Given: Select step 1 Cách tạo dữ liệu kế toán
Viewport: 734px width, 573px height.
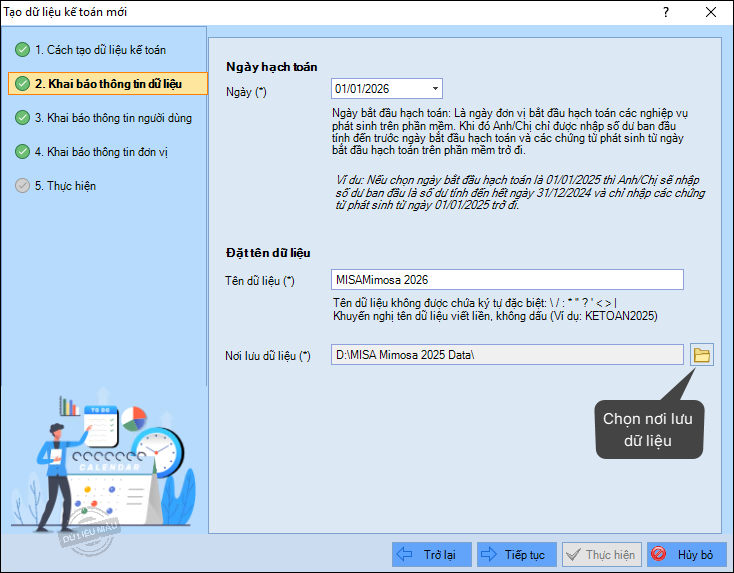Looking at the screenshot, I should (100, 50).
